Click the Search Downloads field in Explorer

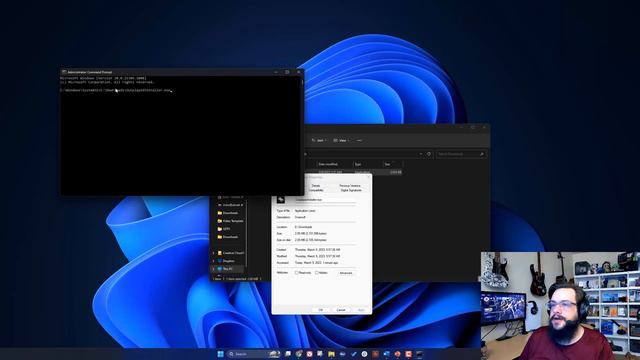coord(461,154)
